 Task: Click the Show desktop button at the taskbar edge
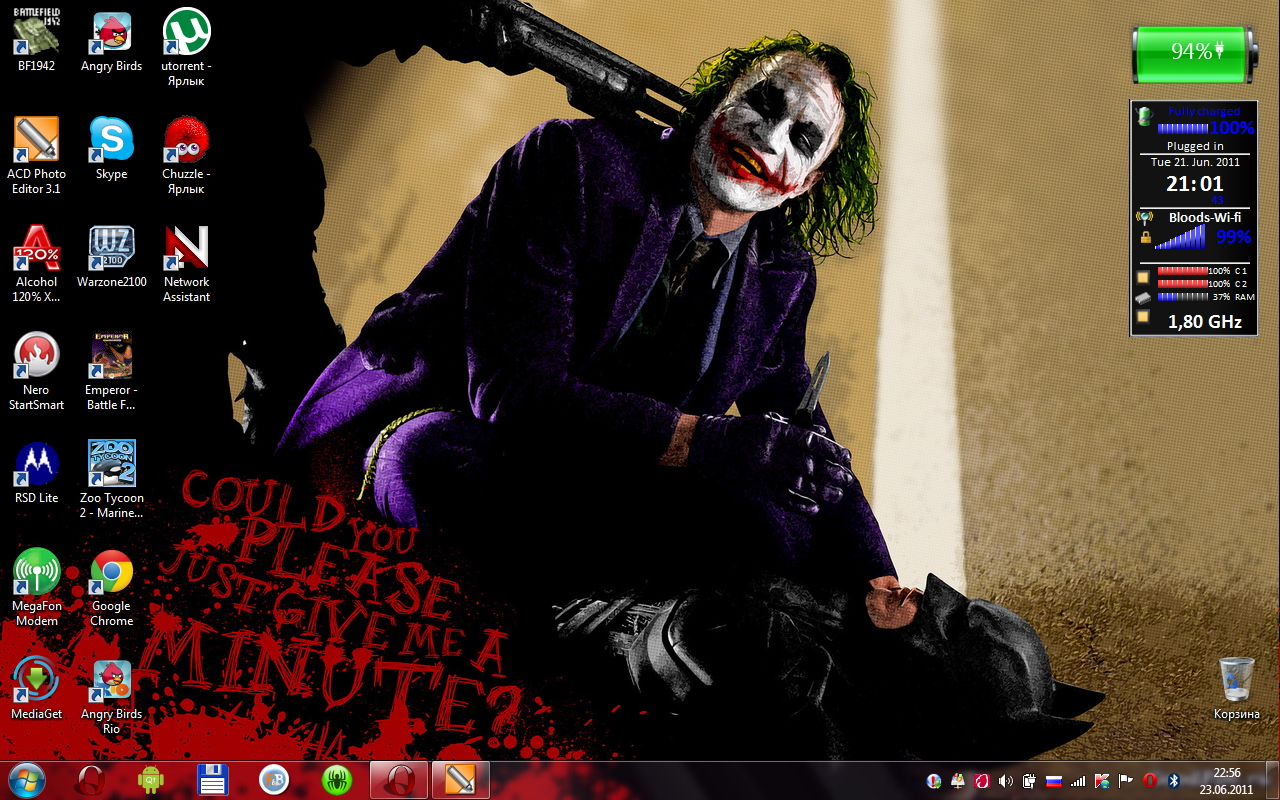coord(1272,780)
